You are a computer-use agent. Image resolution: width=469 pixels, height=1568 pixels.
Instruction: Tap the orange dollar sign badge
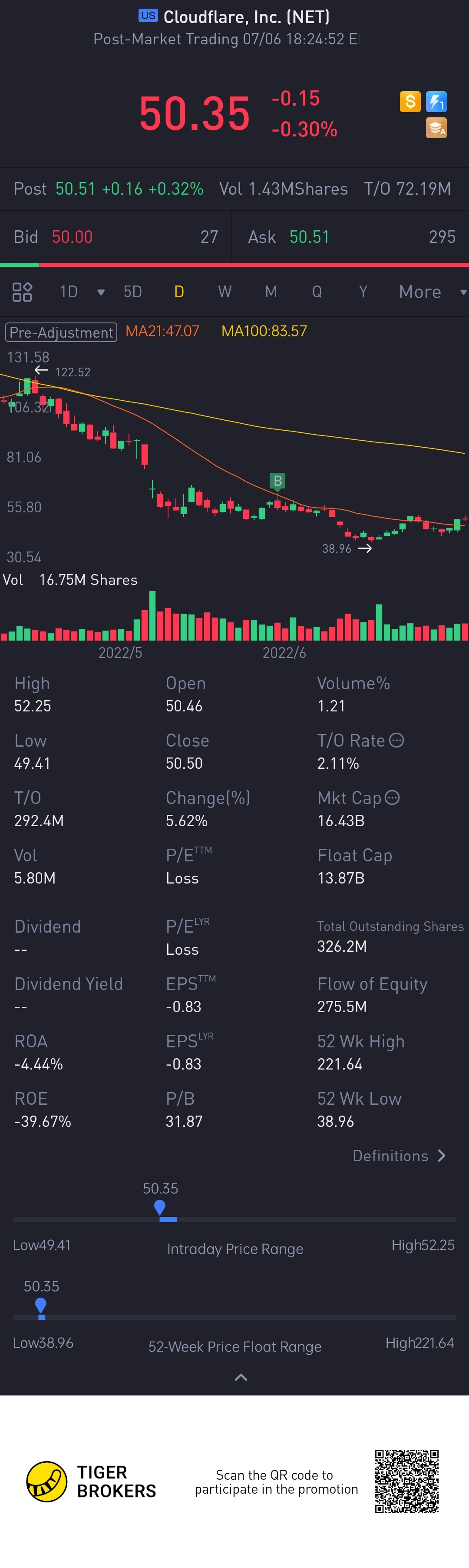pyautogui.click(x=410, y=101)
